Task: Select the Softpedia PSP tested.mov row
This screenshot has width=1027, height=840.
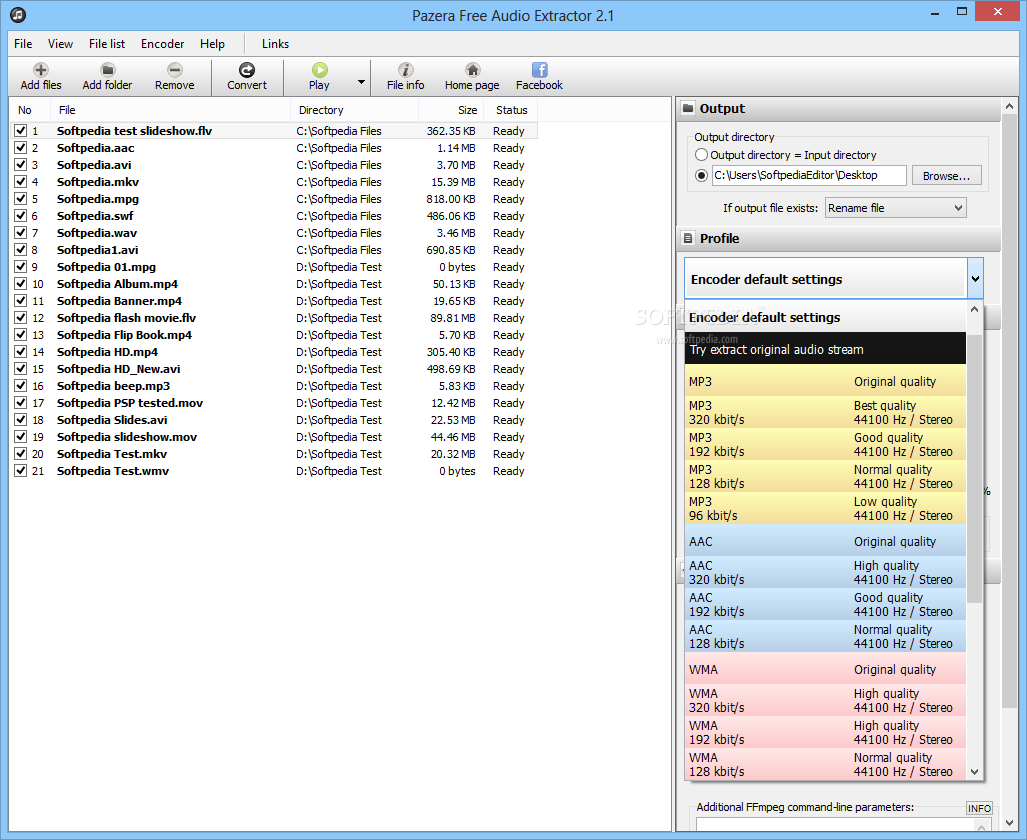Action: pyautogui.click(x=274, y=403)
